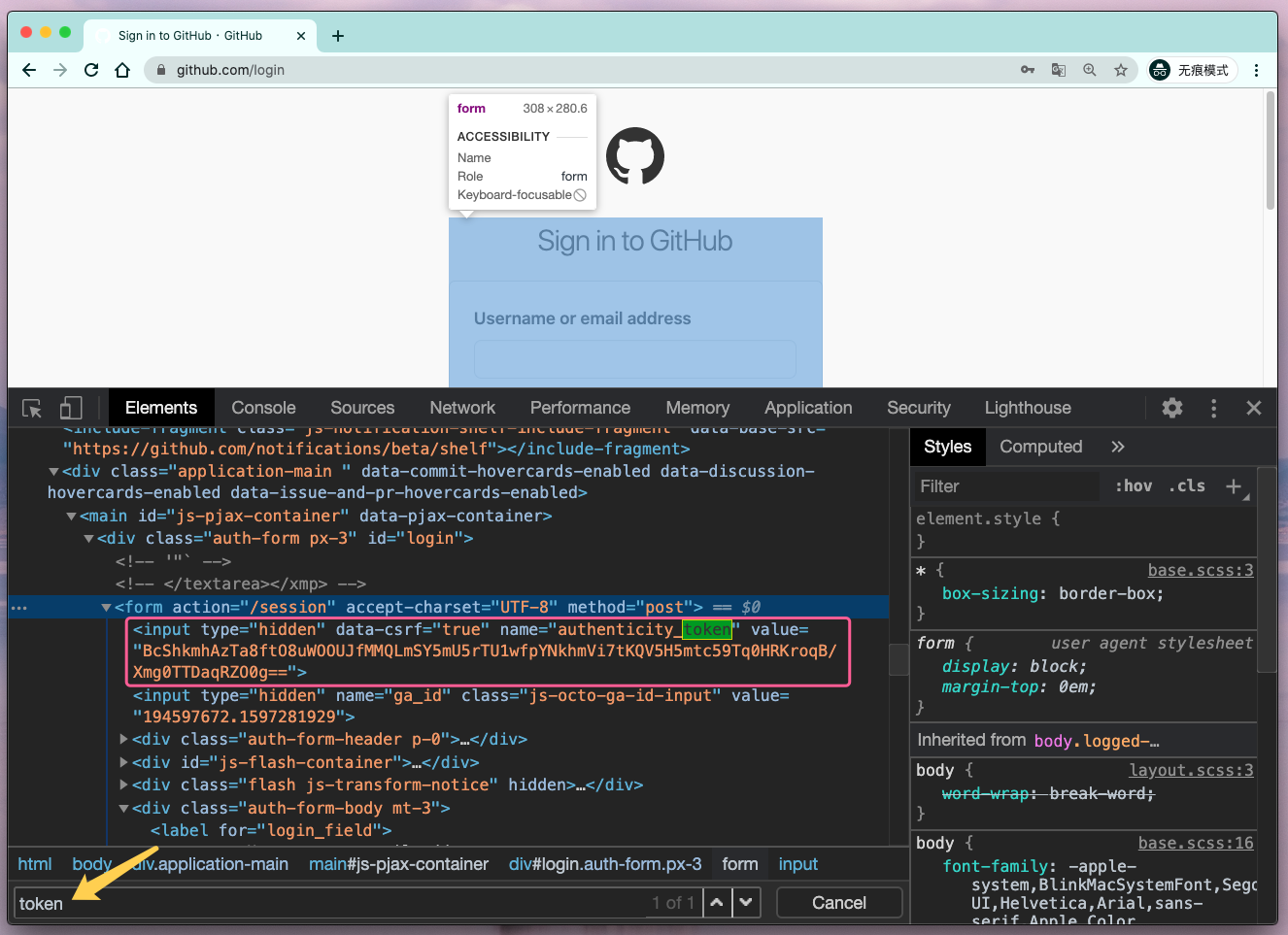Open base.scss:16 source link

pyautogui.click(x=1196, y=843)
